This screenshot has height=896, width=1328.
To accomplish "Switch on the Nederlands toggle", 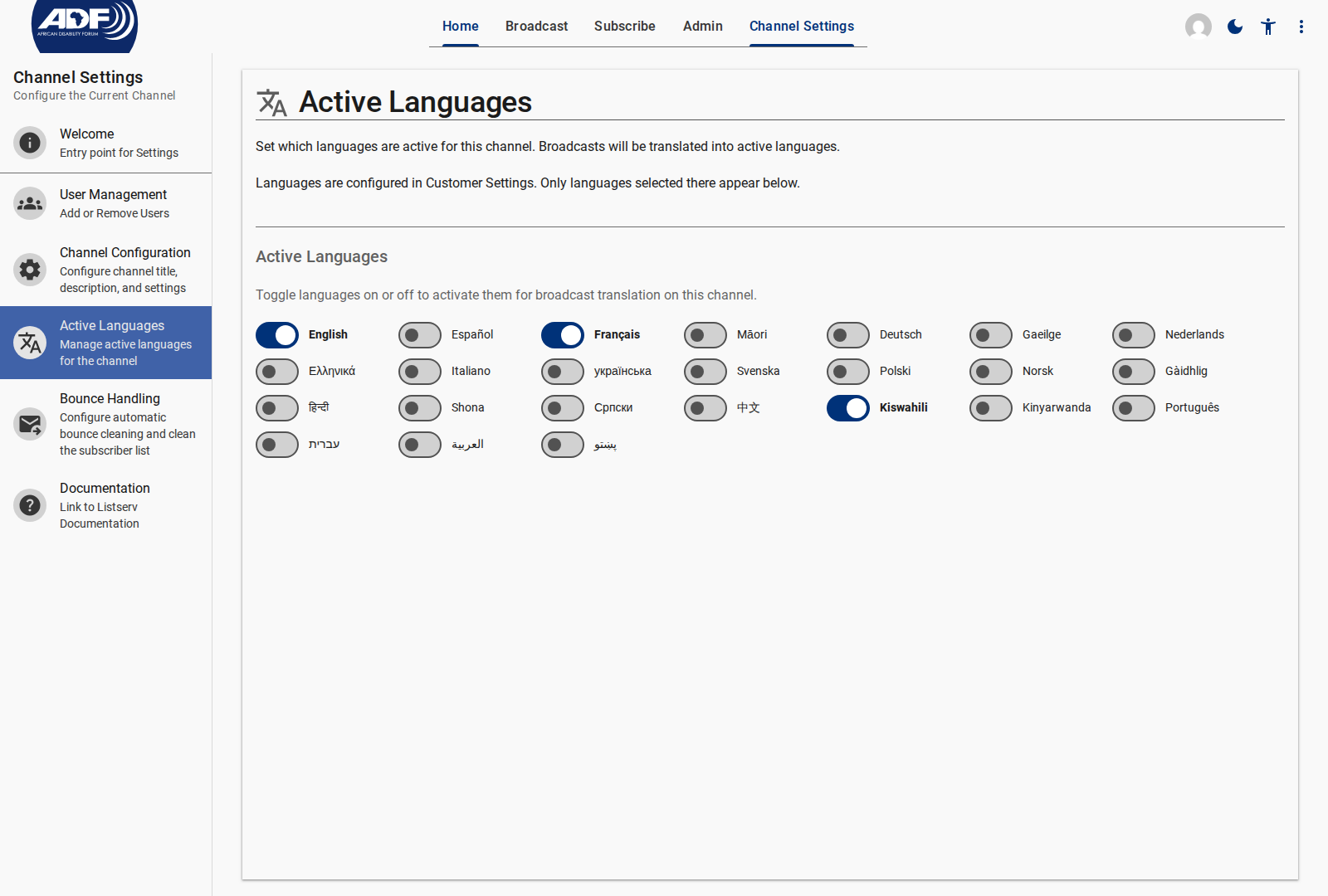I will (1134, 335).
